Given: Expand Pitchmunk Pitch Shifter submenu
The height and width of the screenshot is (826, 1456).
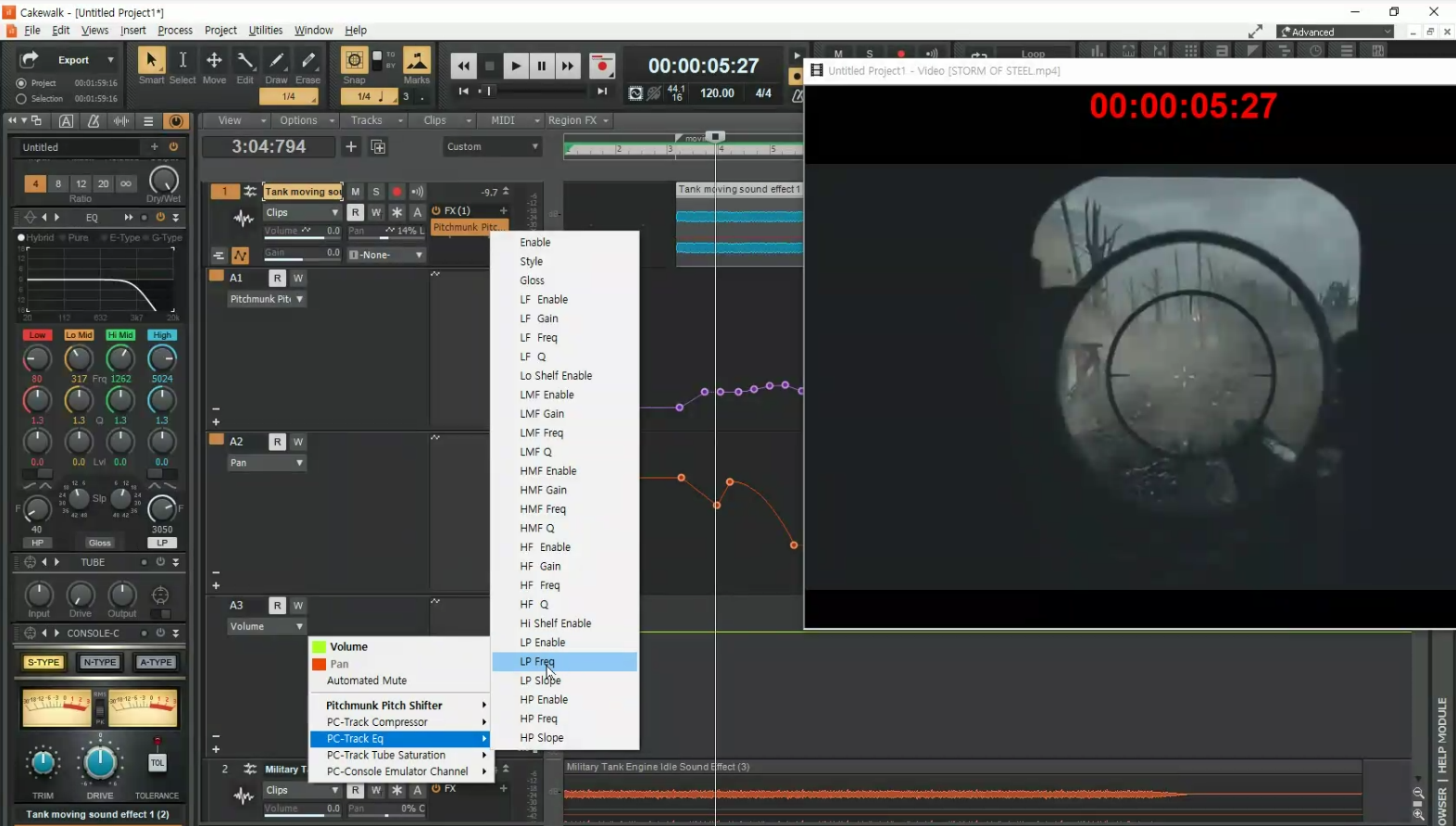Looking at the screenshot, I should point(400,706).
